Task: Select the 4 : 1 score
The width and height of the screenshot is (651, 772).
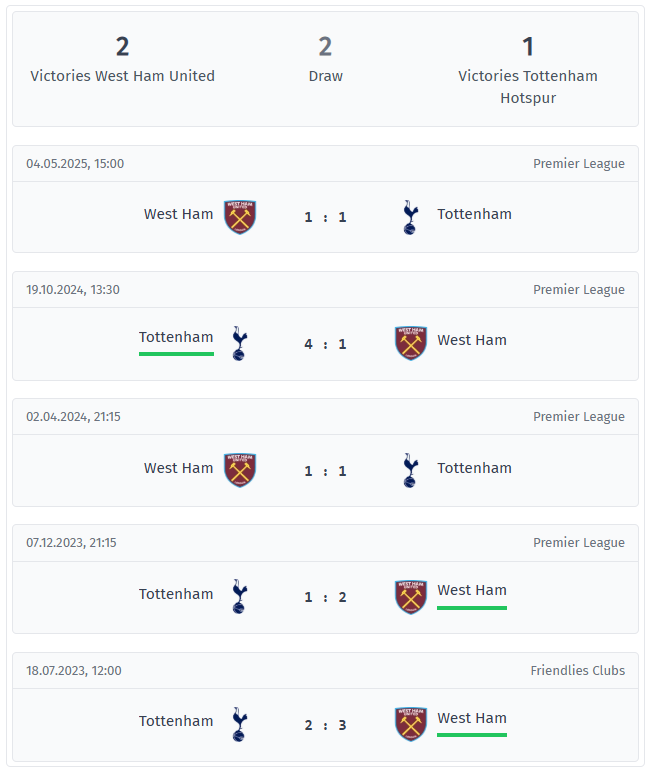Action: pos(326,344)
